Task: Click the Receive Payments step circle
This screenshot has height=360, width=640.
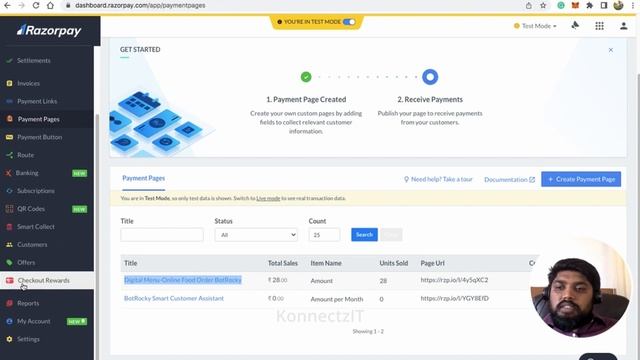Action: [x=430, y=77]
